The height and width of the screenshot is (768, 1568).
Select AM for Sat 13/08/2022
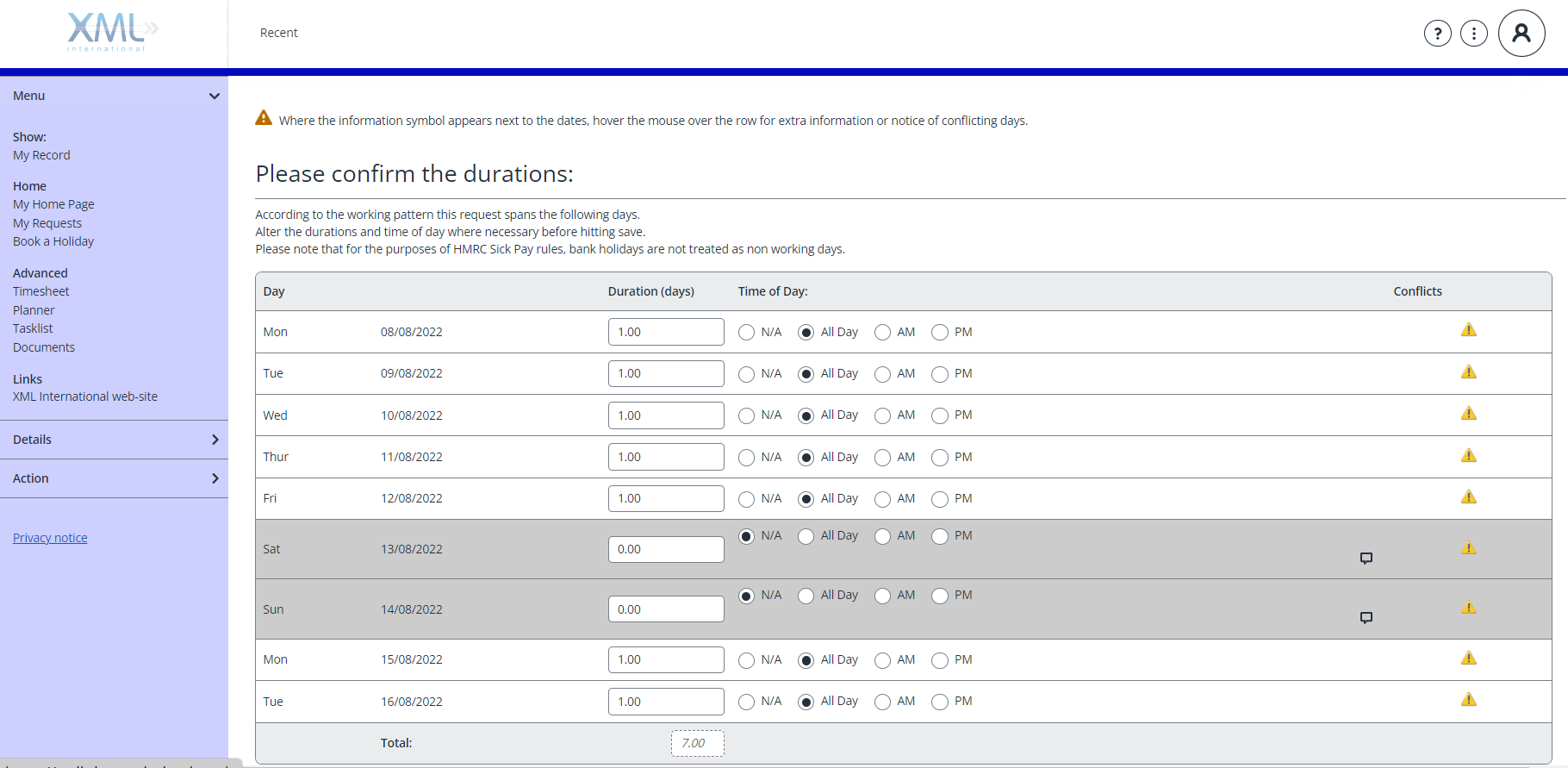point(882,536)
